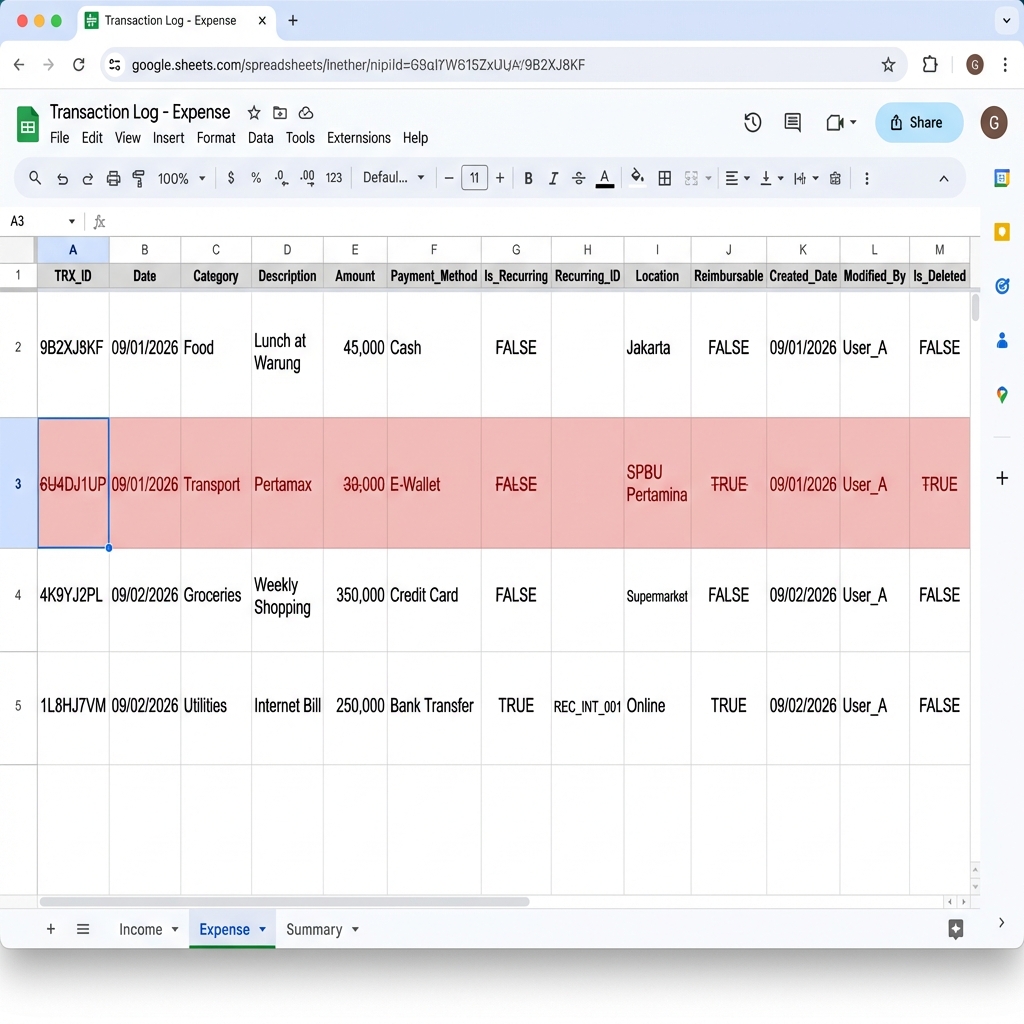Format value as currency
Viewport: 1024px width, 1024px height.
click(x=231, y=178)
